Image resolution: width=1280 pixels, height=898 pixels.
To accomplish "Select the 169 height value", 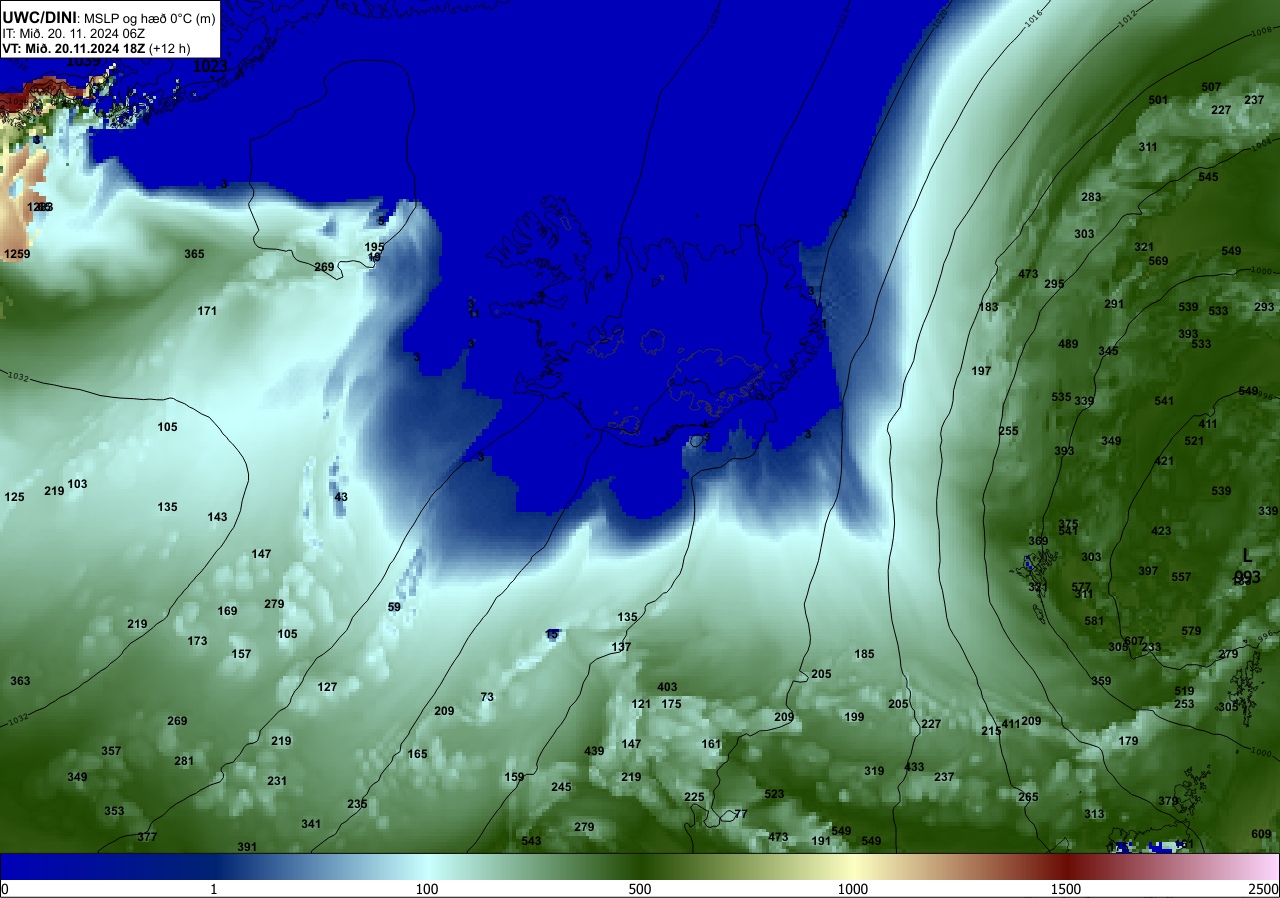I will point(227,611).
